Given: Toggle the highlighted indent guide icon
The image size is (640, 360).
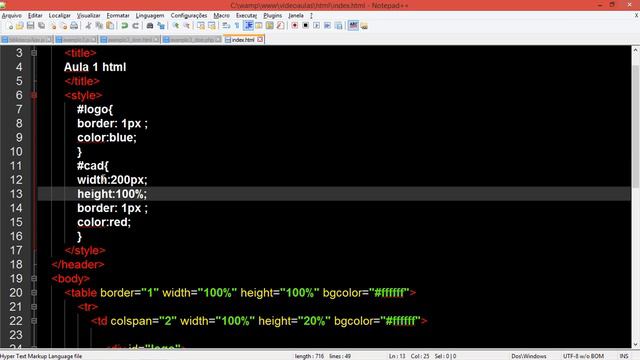Looking at the screenshot, I should point(248,26).
